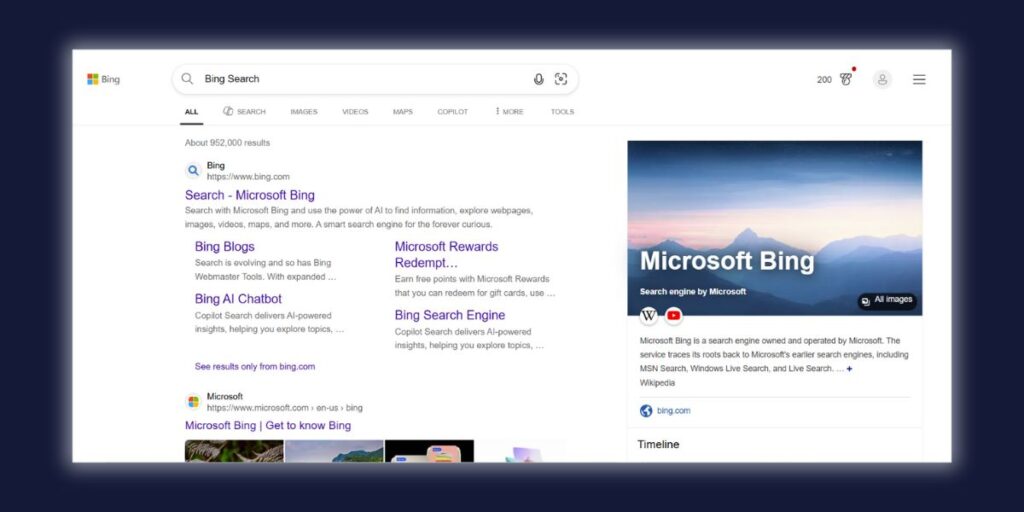Expand description with the plus icon

(x=850, y=369)
